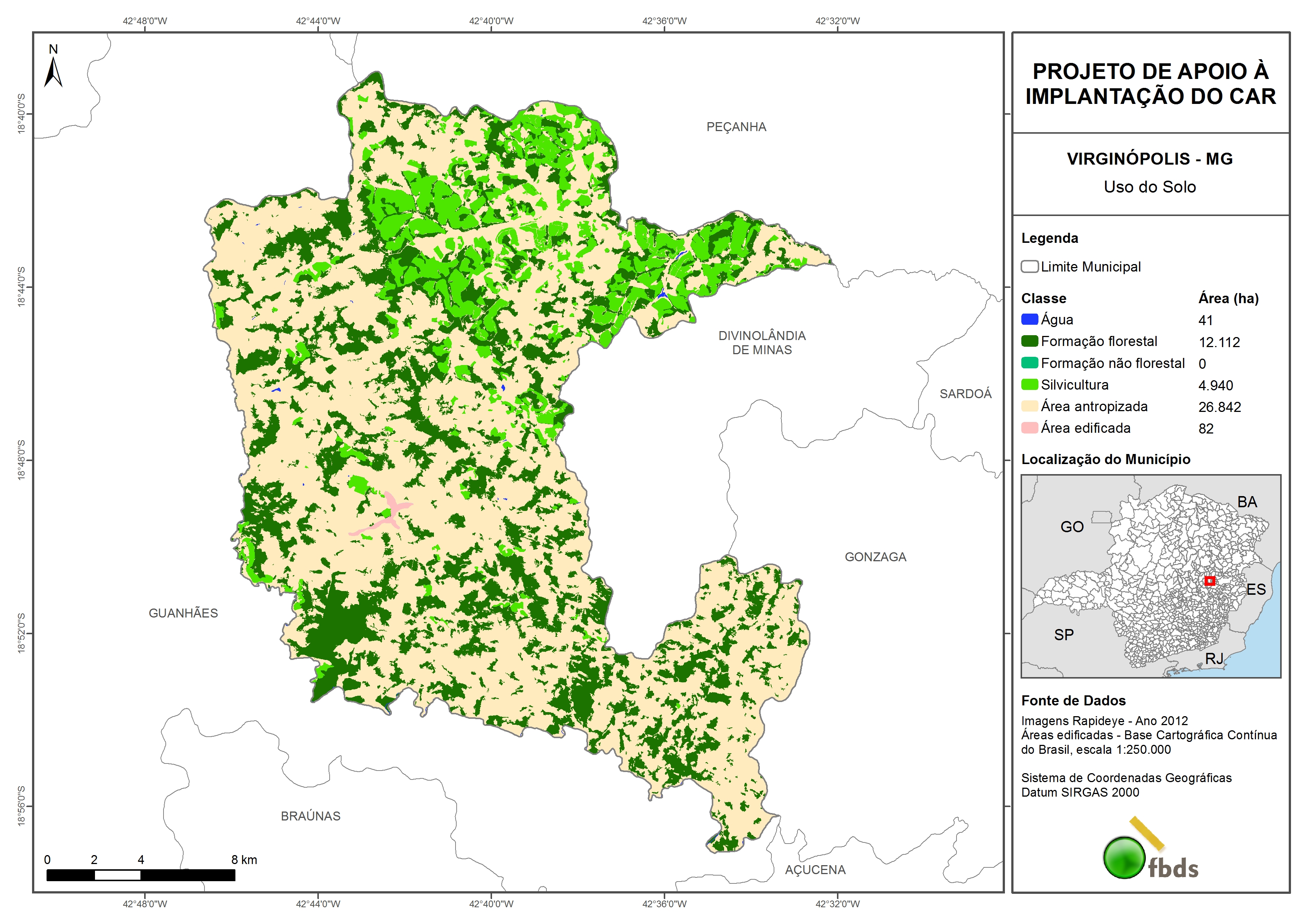Click the Silvicultura light green swatch
Screen dimensions: 1307x924
tap(1029, 384)
